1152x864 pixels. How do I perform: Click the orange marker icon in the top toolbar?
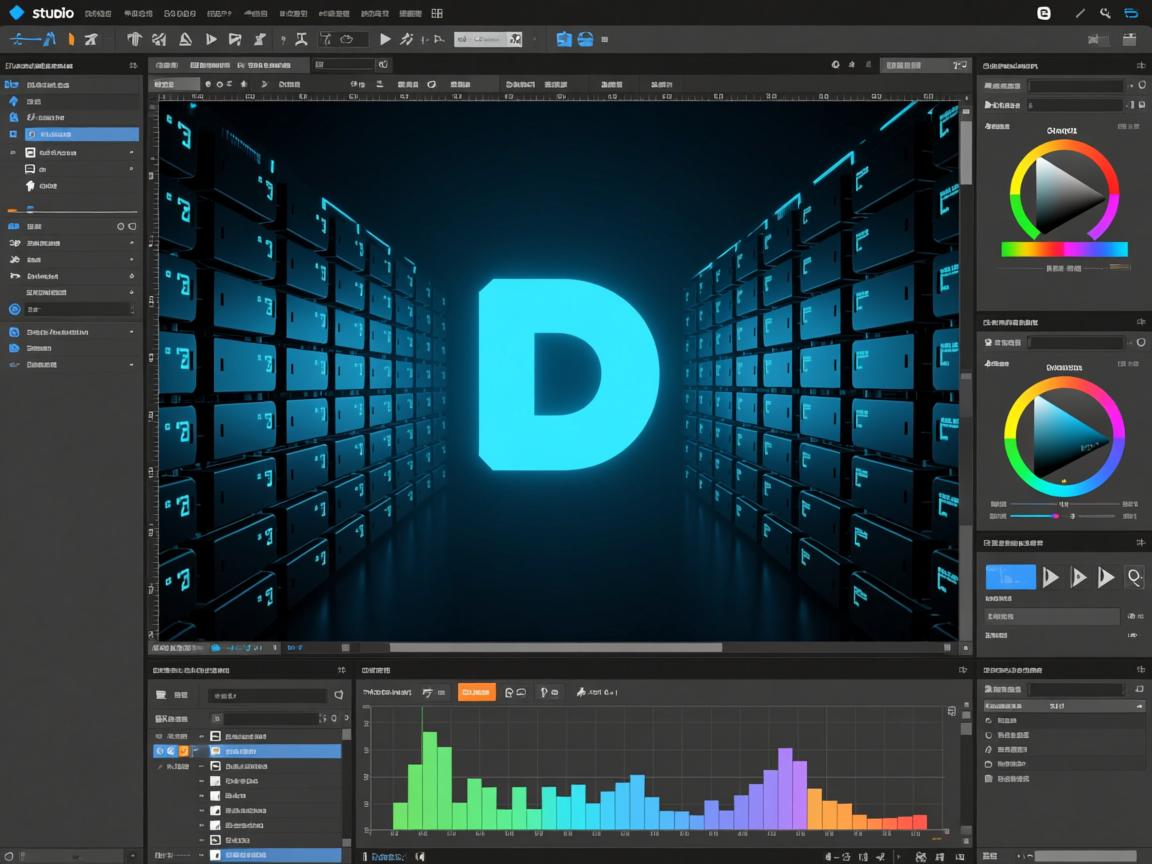pos(71,39)
